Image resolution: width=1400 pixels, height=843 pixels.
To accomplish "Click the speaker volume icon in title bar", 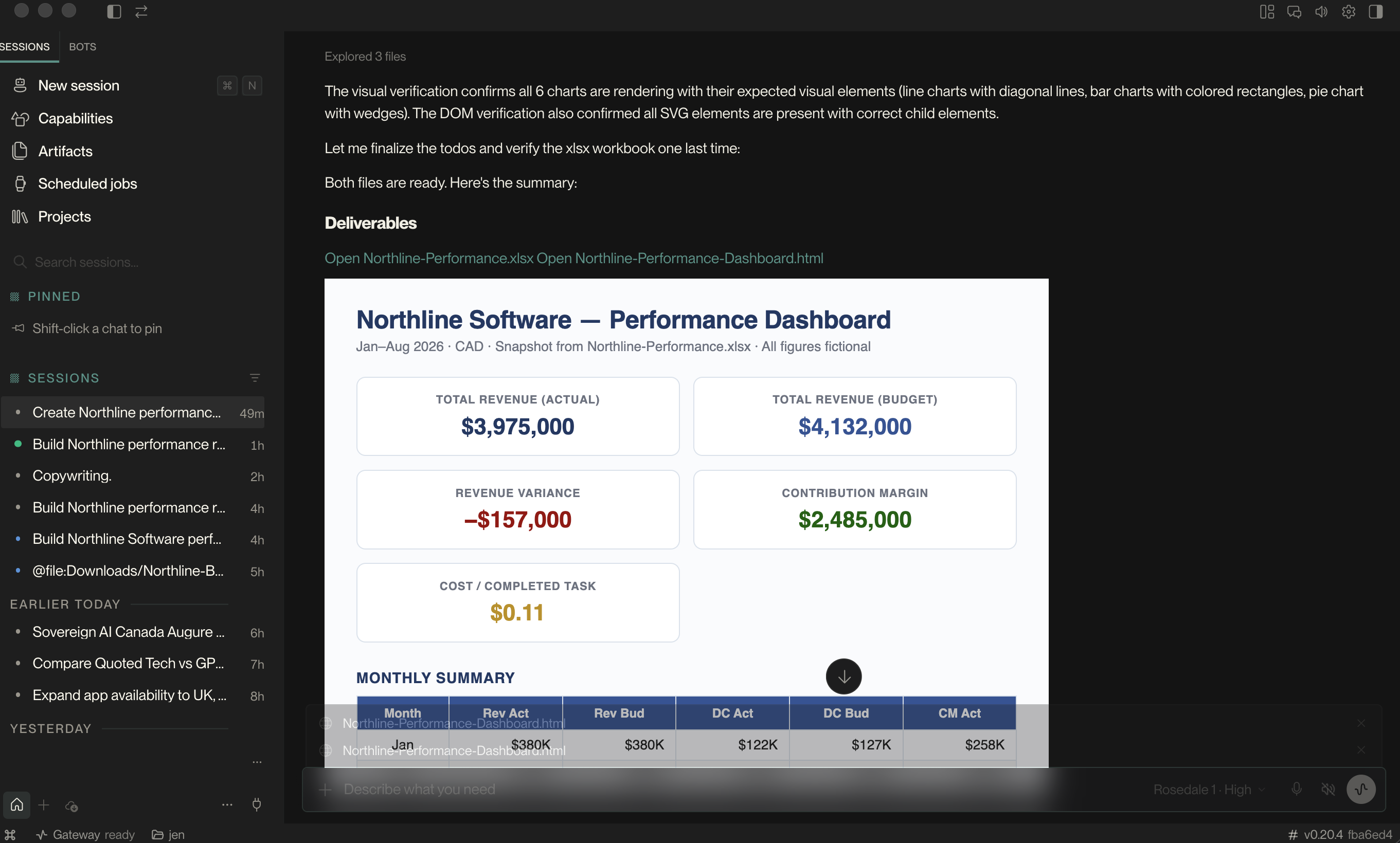I will [1321, 11].
